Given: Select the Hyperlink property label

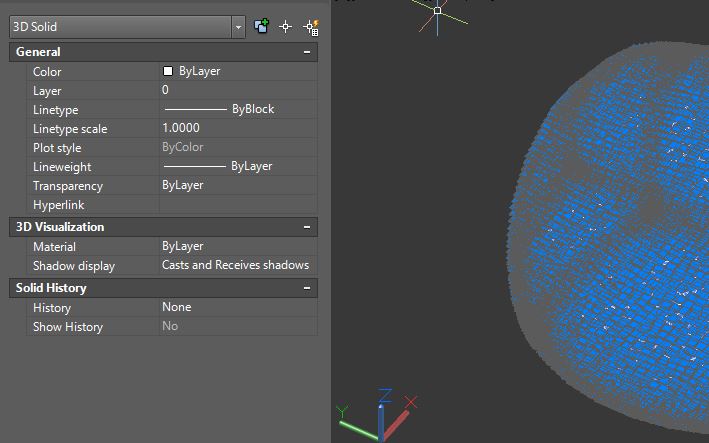Looking at the screenshot, I should coord(58,205).
